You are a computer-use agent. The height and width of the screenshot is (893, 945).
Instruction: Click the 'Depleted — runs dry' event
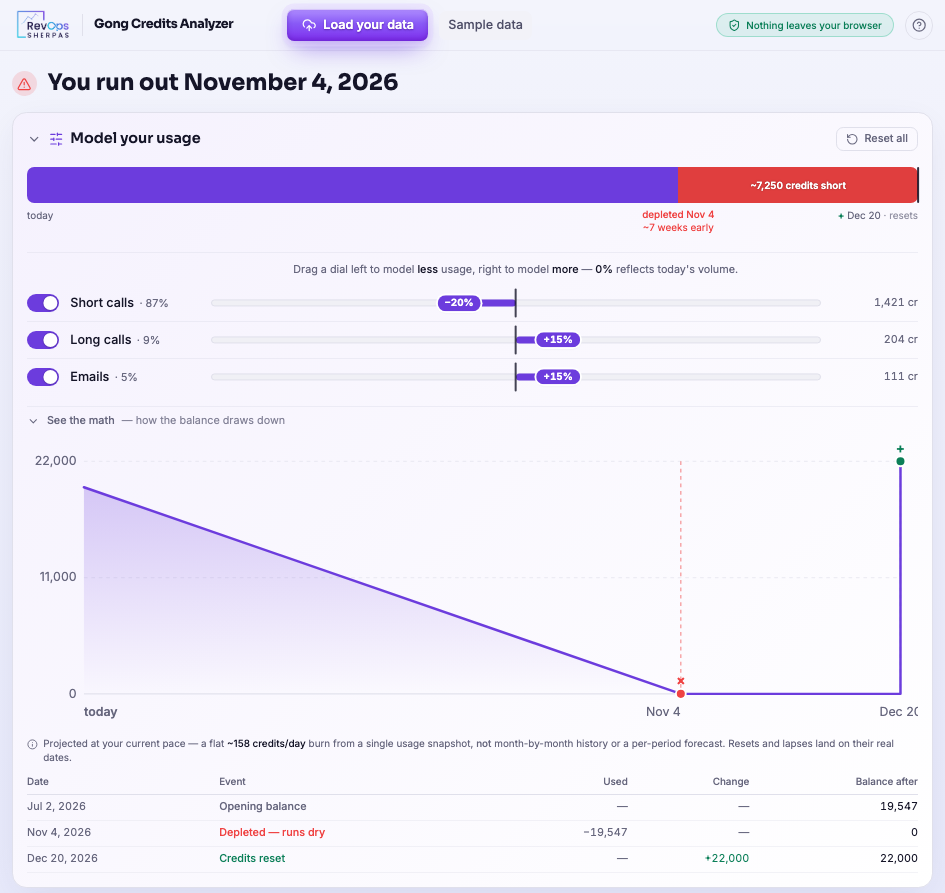pos(272,832)
